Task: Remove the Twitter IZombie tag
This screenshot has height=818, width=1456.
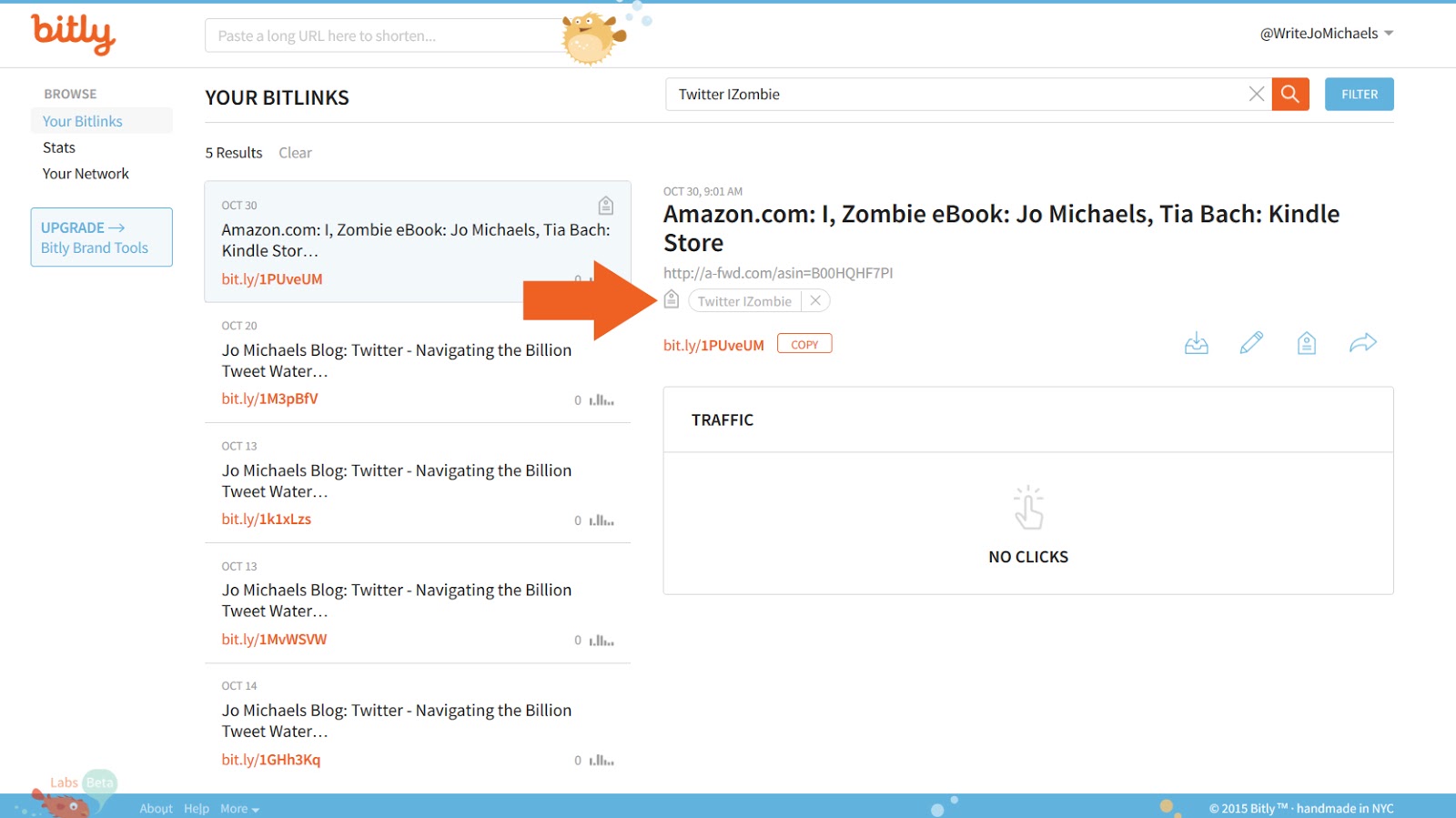Action: (x=815, y=300)
